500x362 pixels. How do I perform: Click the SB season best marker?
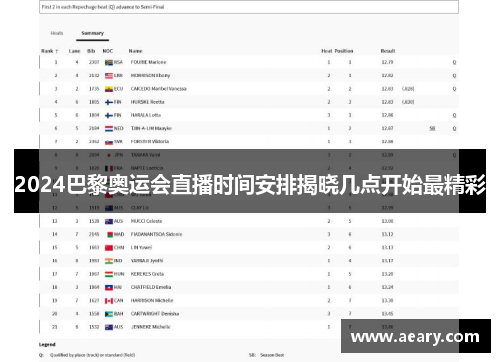(x=432, y=128)
